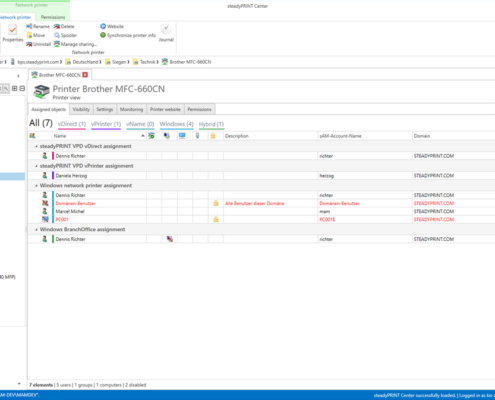Select Dennis Richter under vDirect assignment
This screenshot has width=495, height=400.
click(x=261, y=156)
